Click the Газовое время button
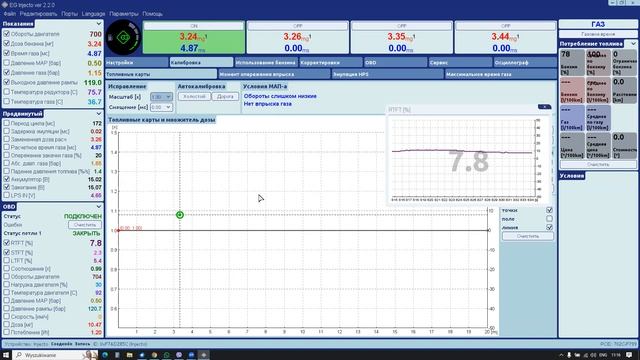Viewport: 640px width, 360px height. pyautogui.click(x=598, y=34)
